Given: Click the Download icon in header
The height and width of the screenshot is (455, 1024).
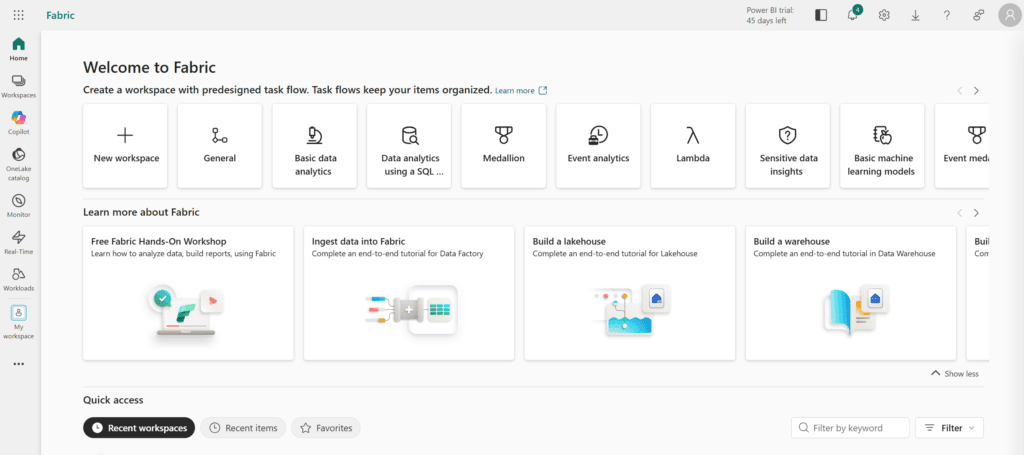Looking at the screenshot, I should [916, 15].
